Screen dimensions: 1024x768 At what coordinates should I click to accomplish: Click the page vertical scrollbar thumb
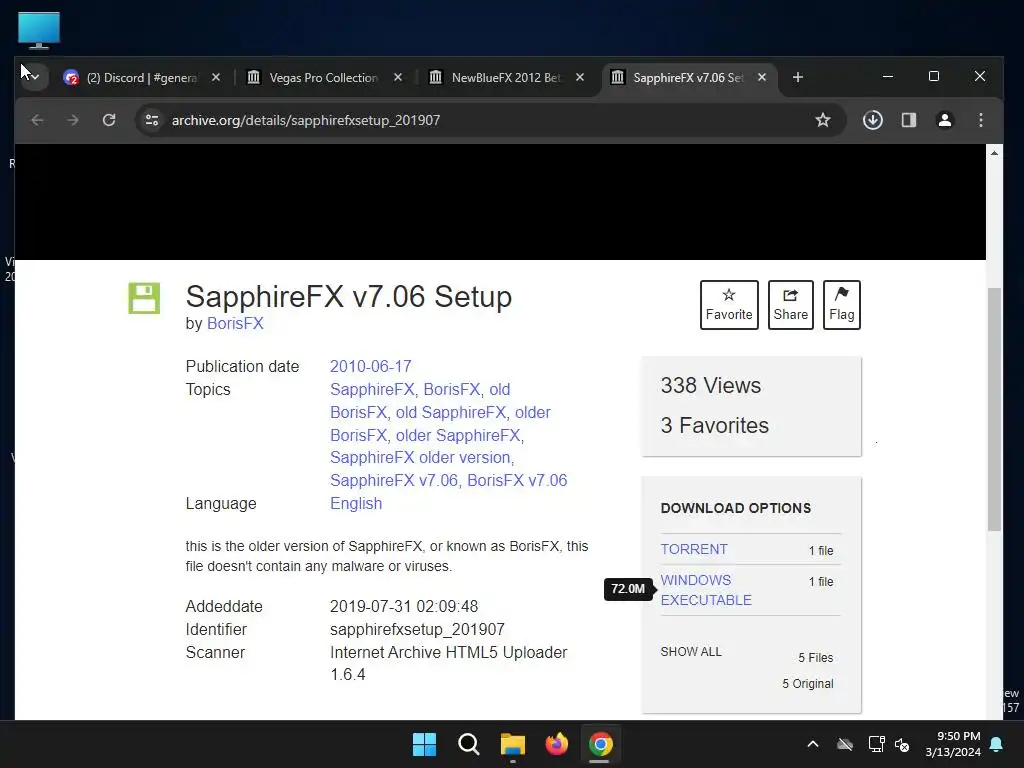click(994, 409)
